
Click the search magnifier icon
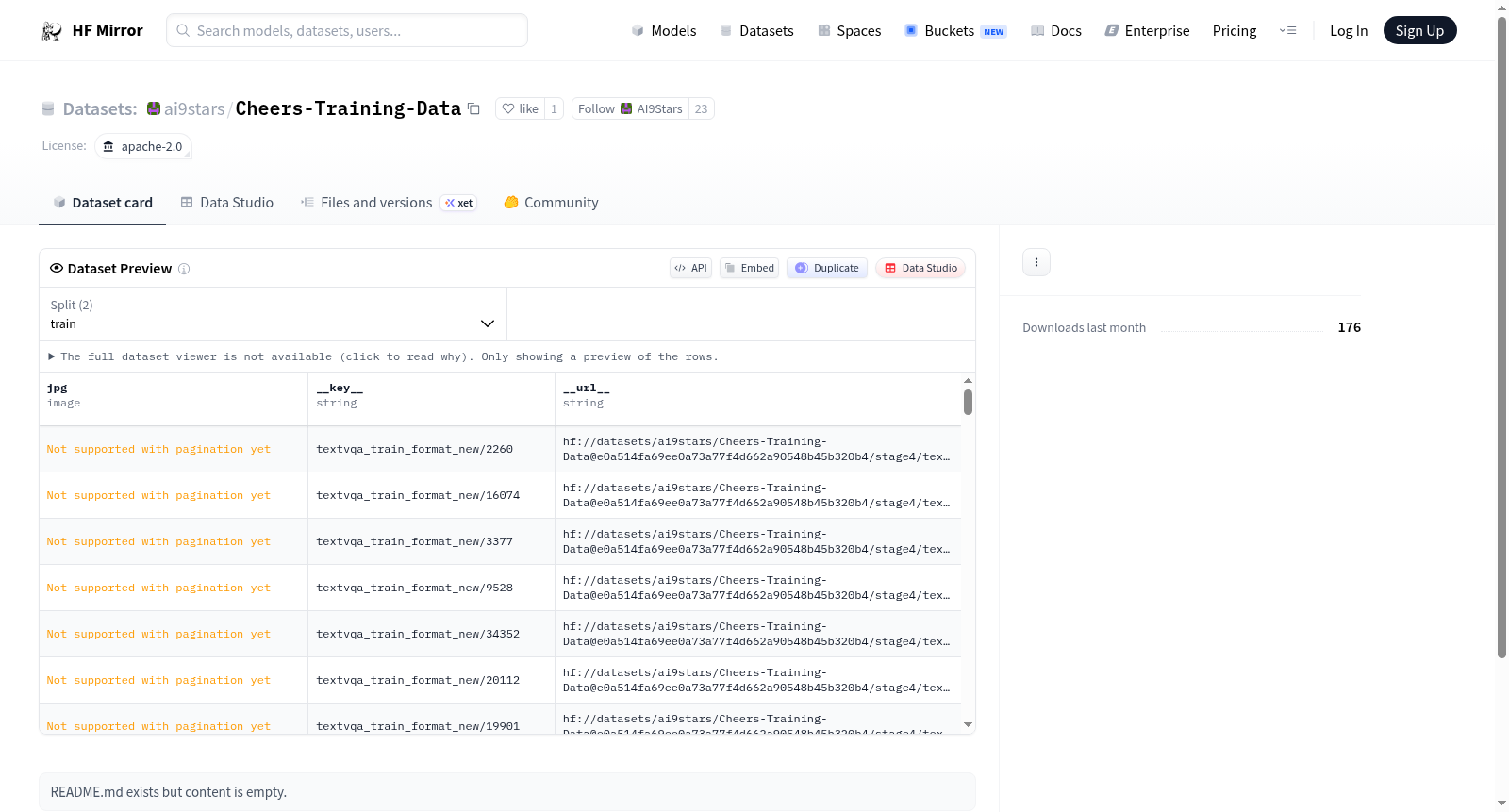[x=183, y=31]
